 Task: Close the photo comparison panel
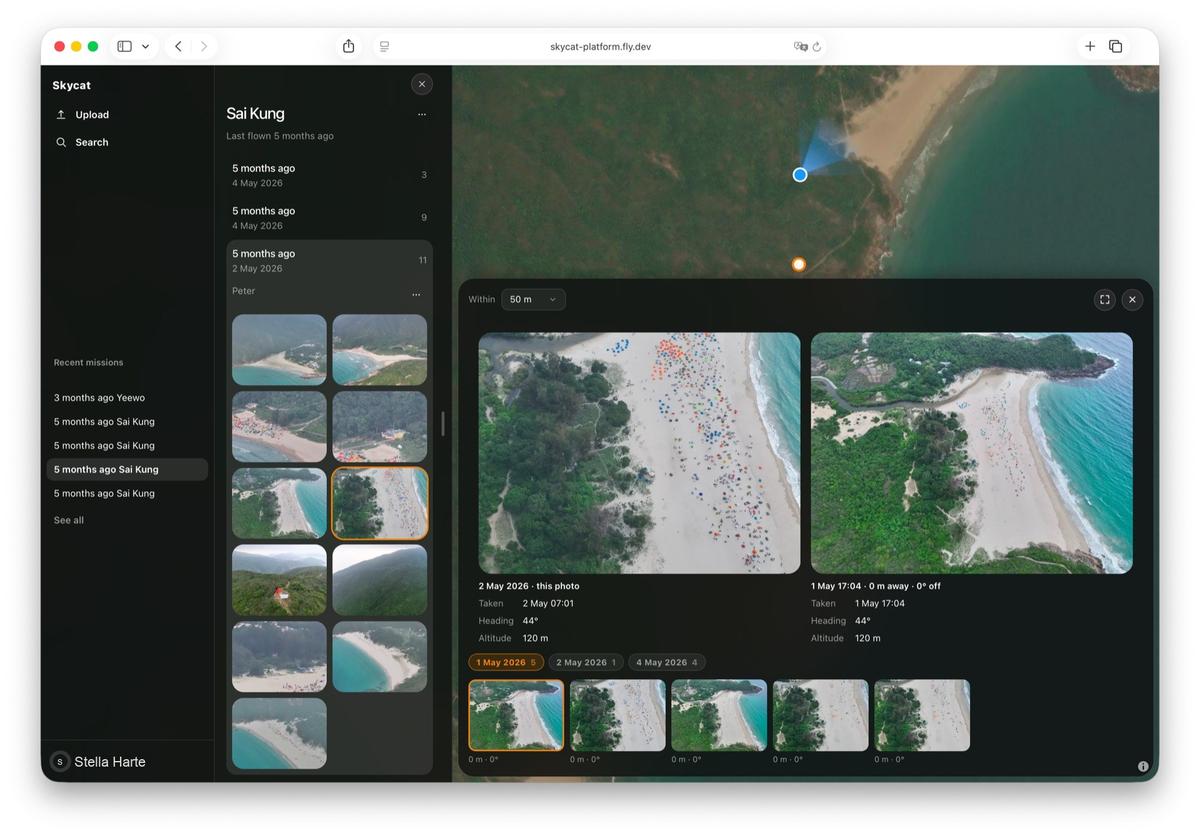pos(1132,299)
